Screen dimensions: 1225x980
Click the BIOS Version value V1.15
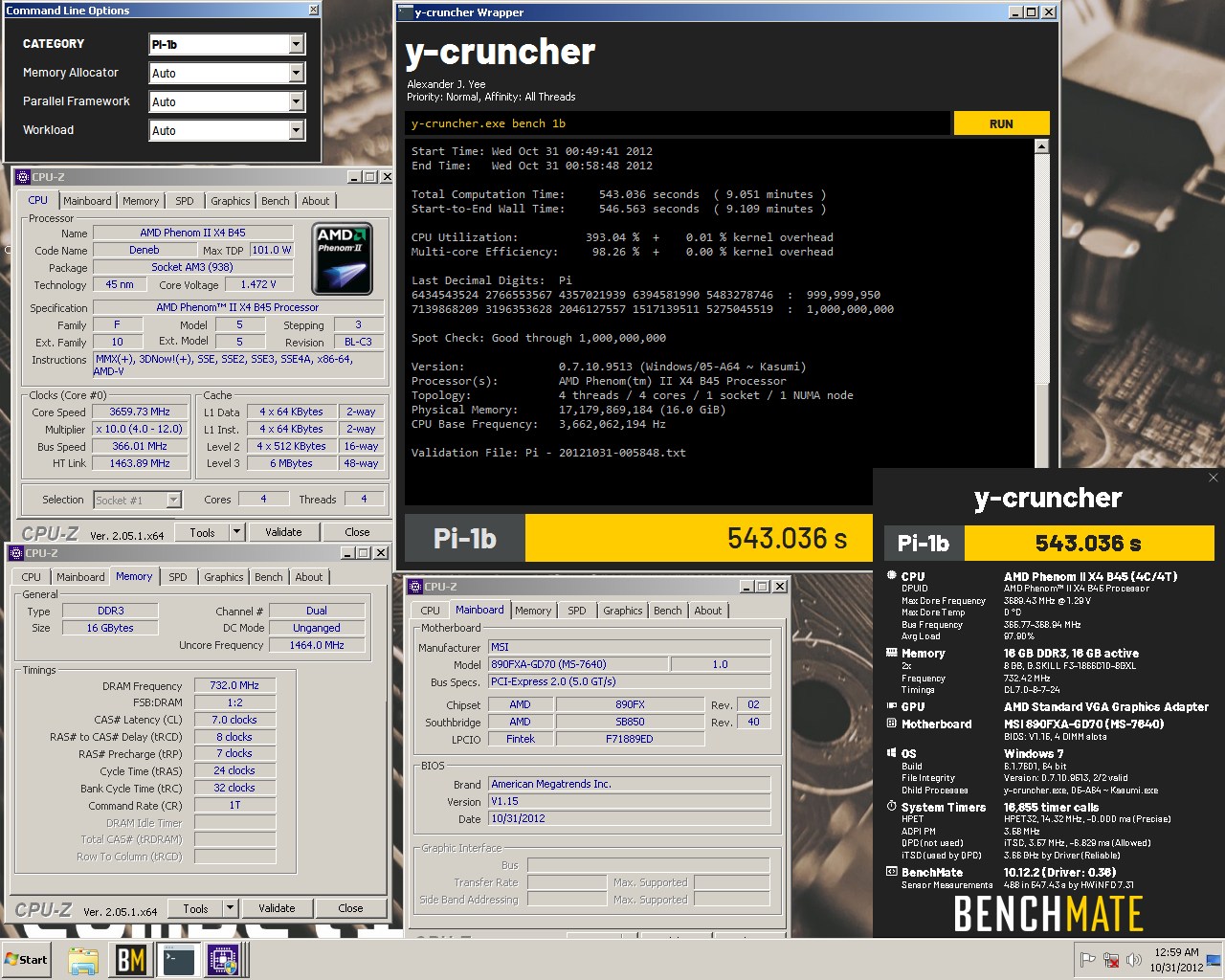pyautogui.click(x=629, y=801)
